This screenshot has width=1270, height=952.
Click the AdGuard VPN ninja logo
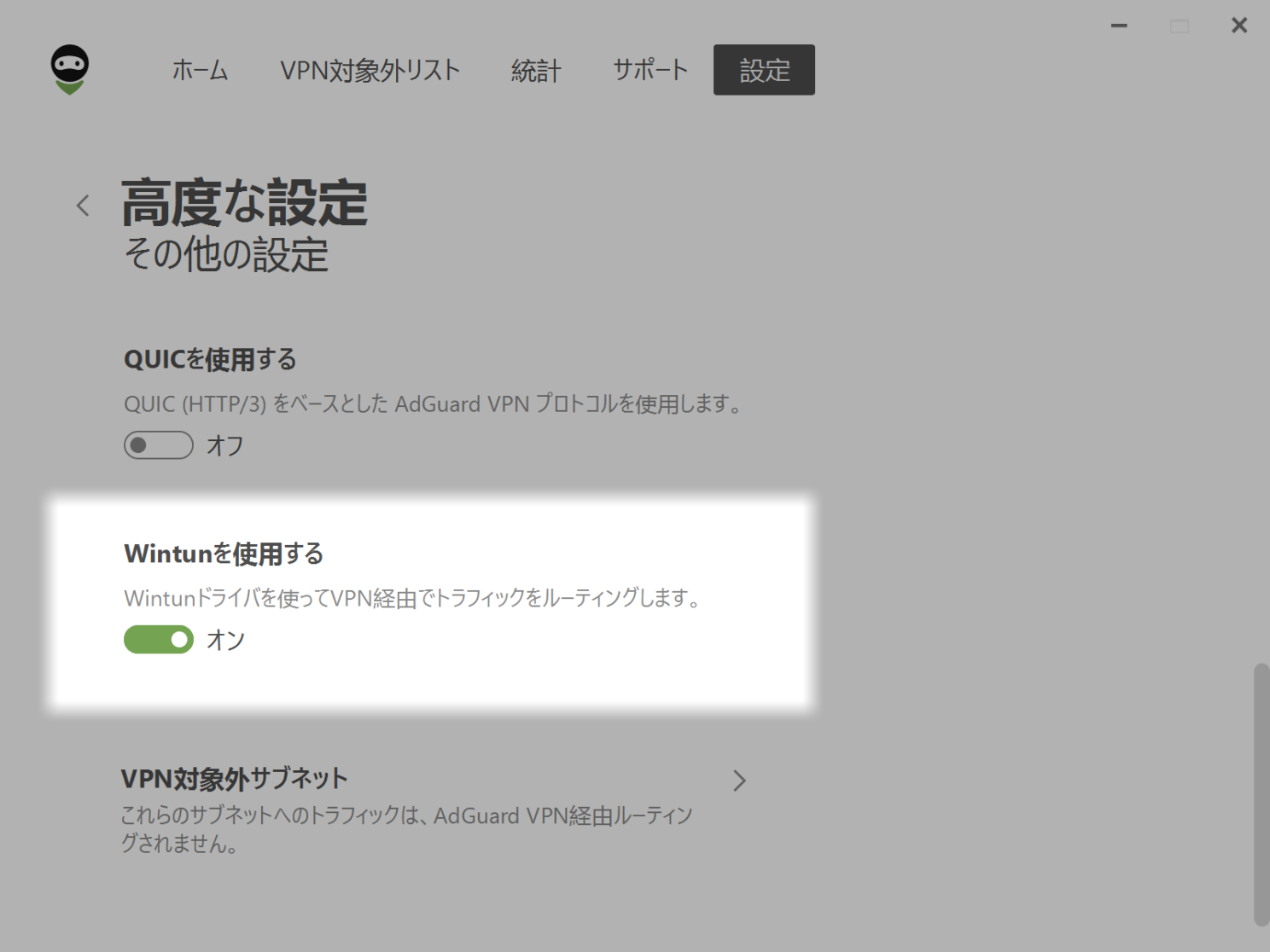tap(70, 69)
